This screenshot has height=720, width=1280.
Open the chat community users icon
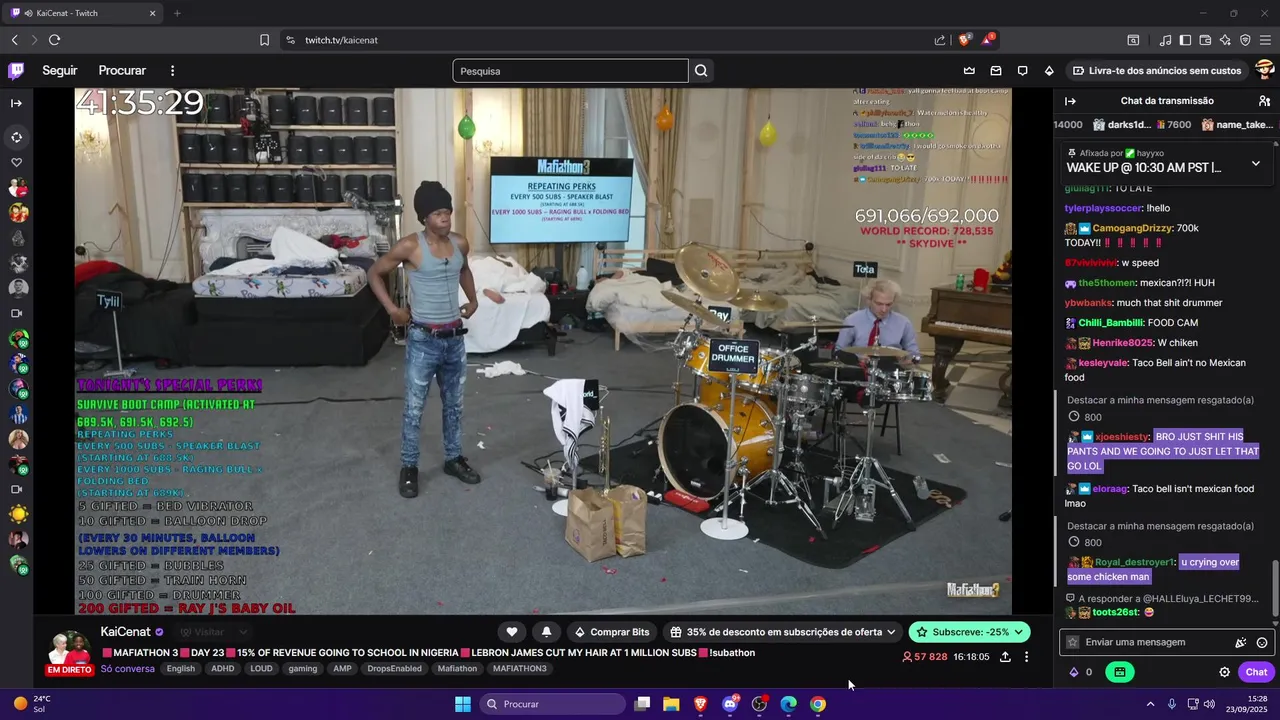(1264, 101)
